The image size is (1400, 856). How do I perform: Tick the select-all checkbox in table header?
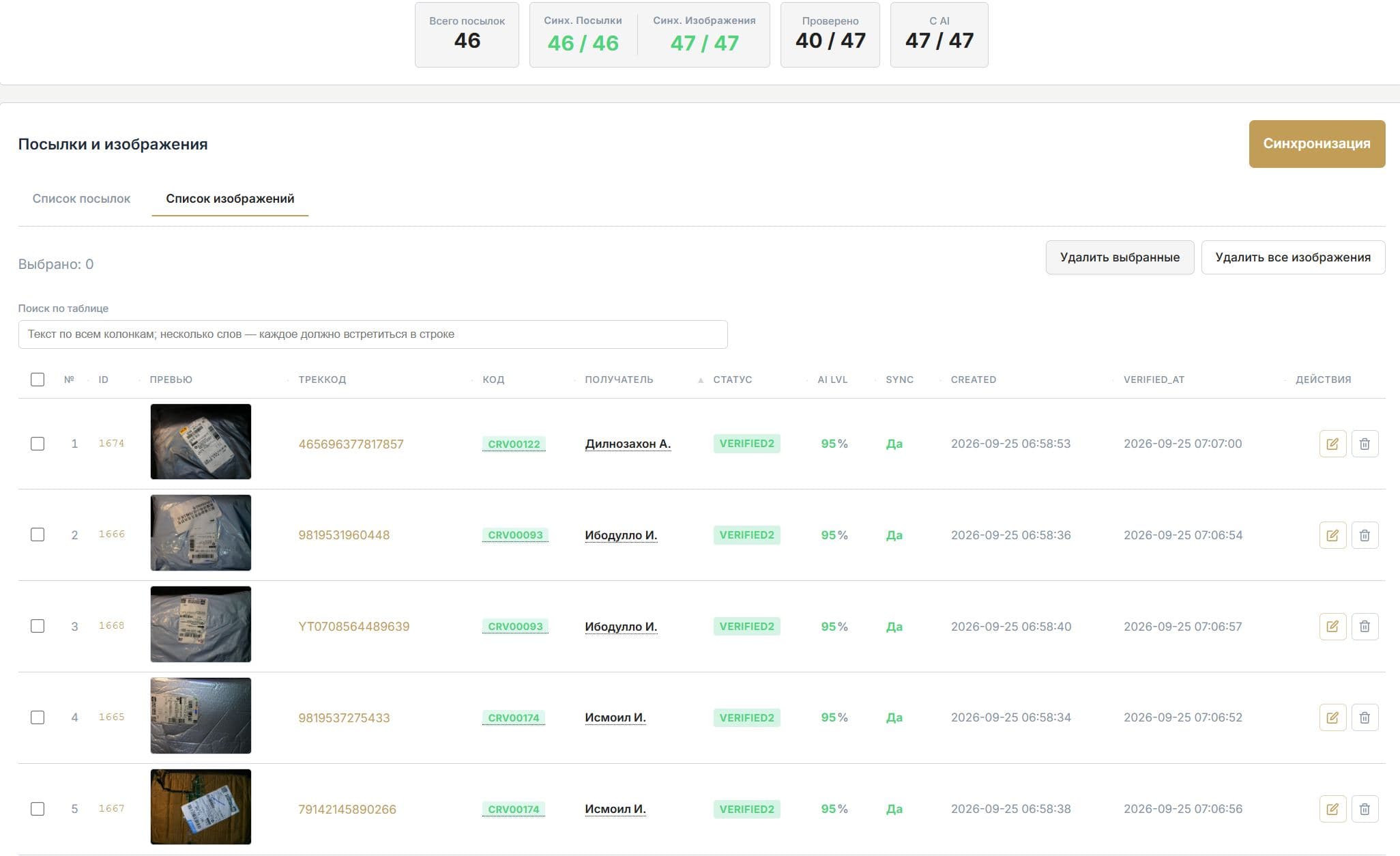(x=38, y=380)
